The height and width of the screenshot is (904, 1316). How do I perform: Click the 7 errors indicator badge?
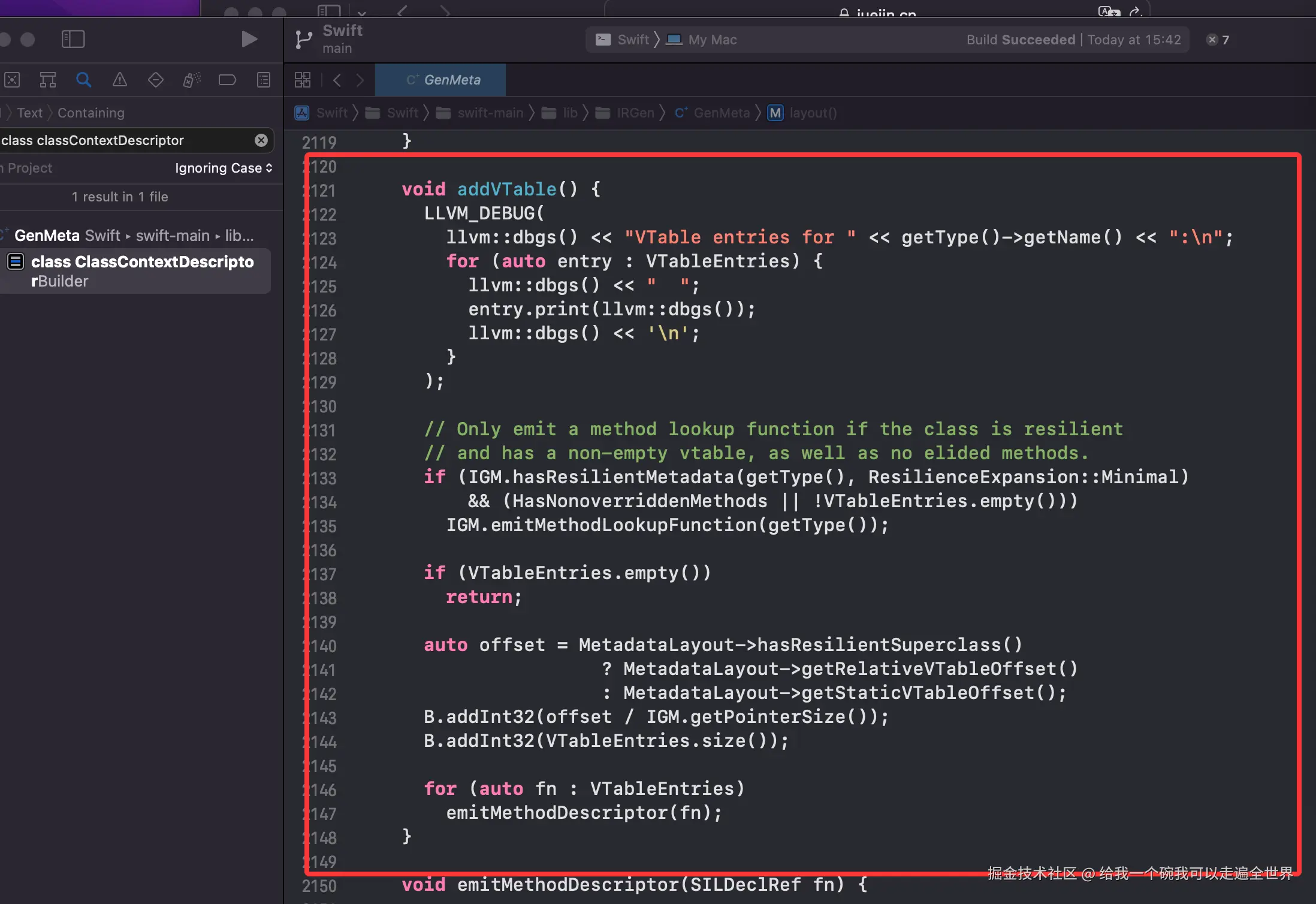click(1218, 40)
